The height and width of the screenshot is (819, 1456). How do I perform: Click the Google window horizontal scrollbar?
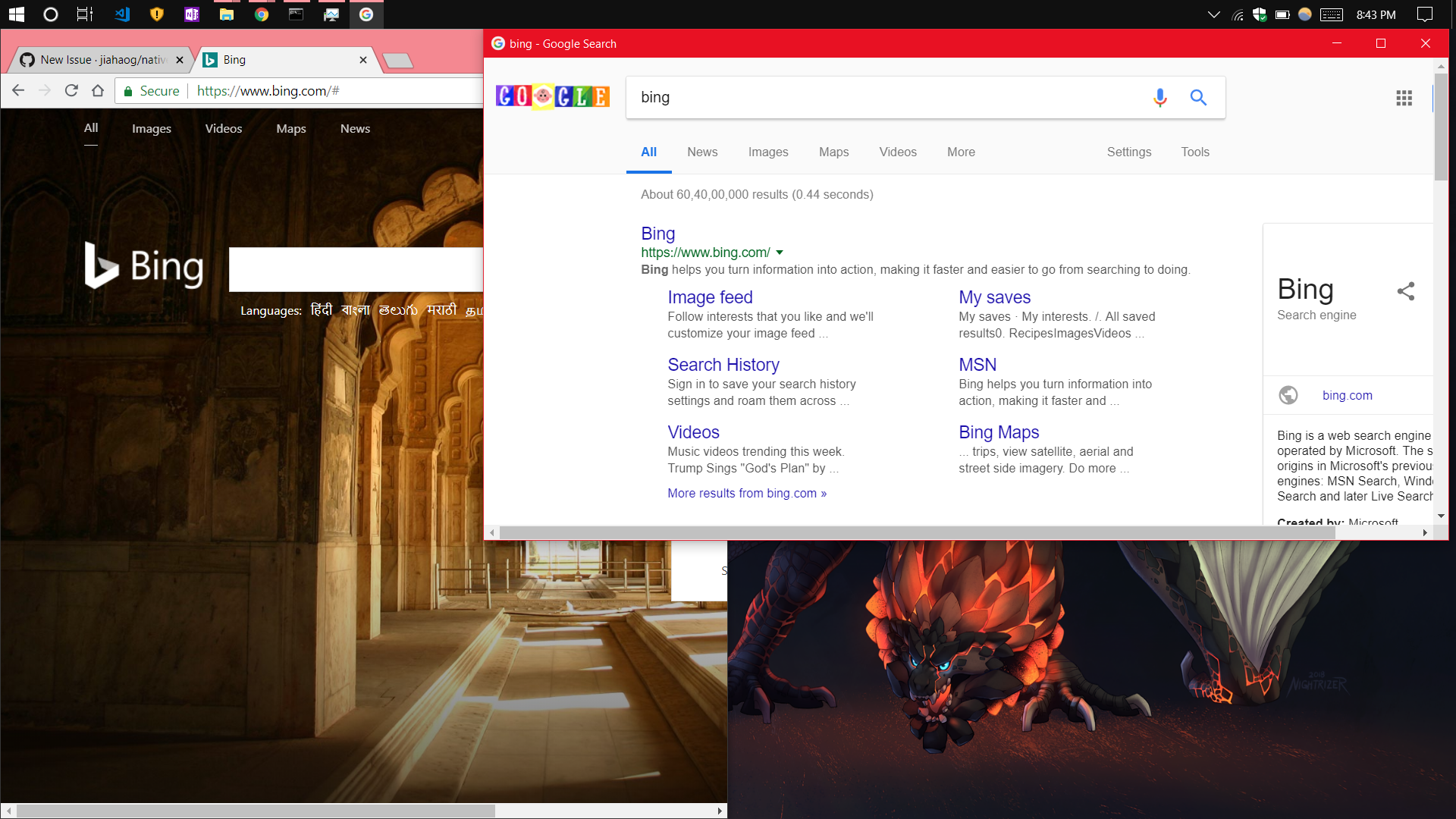tap(916, 532)
